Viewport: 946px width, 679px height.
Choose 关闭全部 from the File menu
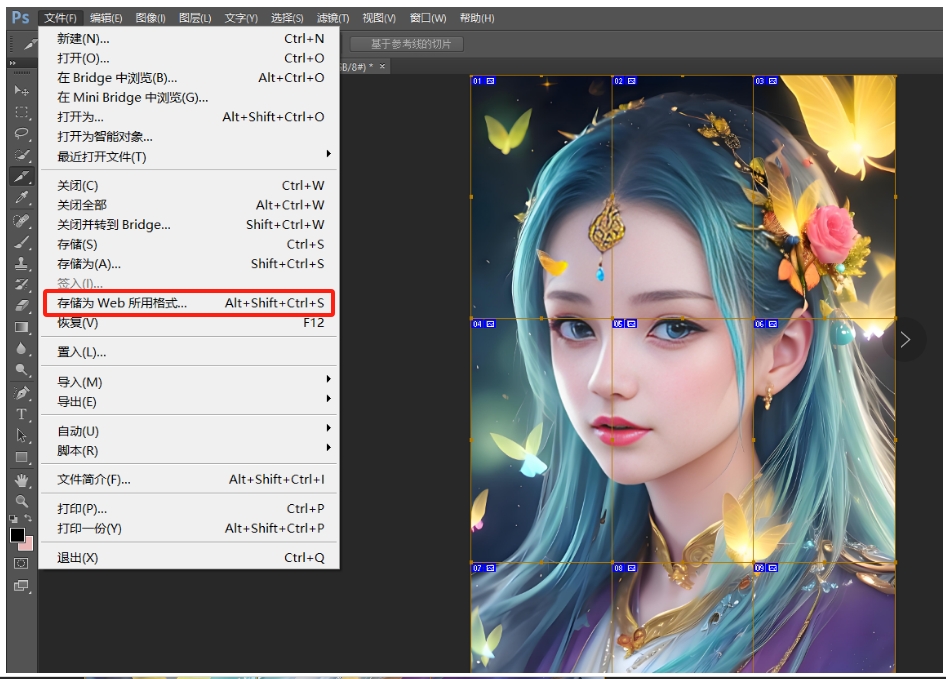coord(189,205)
